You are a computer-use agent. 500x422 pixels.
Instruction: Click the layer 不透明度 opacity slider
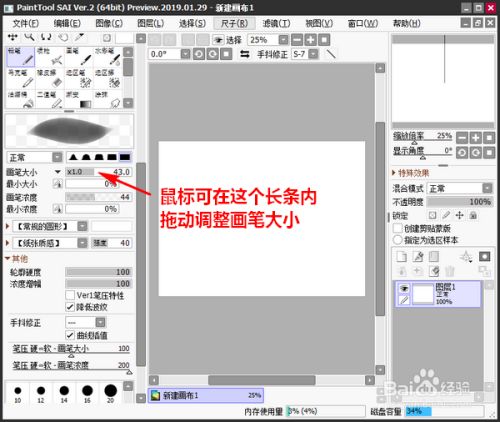pos(460,202)
